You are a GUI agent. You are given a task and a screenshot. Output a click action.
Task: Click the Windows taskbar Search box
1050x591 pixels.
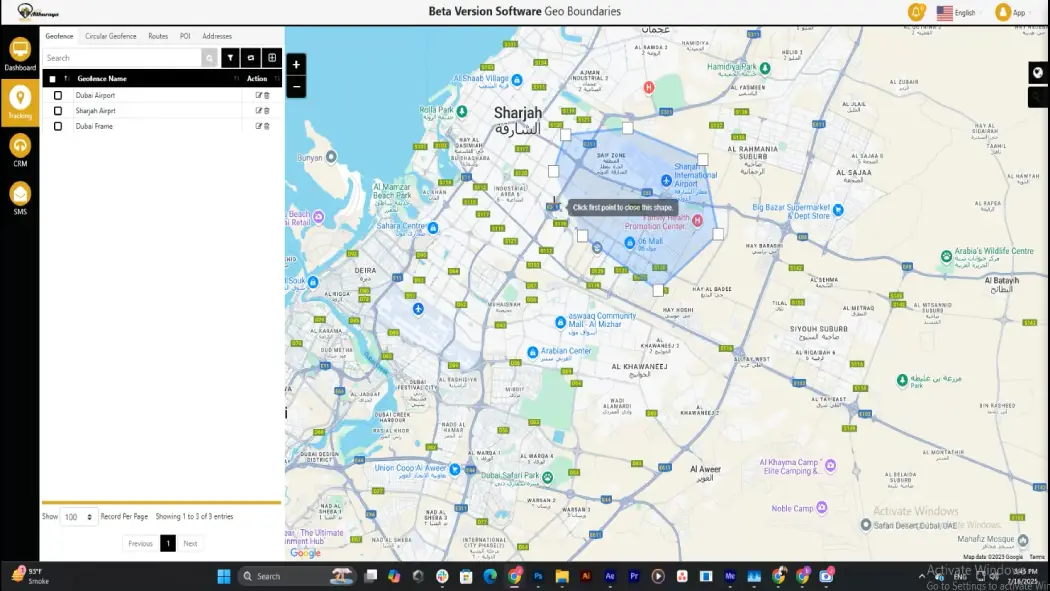[296, 576]
